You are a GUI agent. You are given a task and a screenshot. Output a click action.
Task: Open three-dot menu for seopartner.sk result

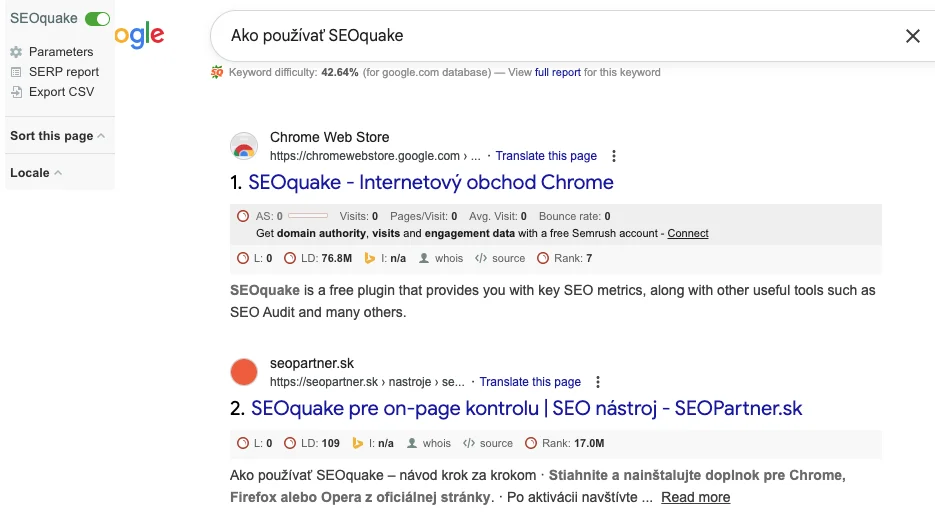pyautogui.click(x=598, y=382)
